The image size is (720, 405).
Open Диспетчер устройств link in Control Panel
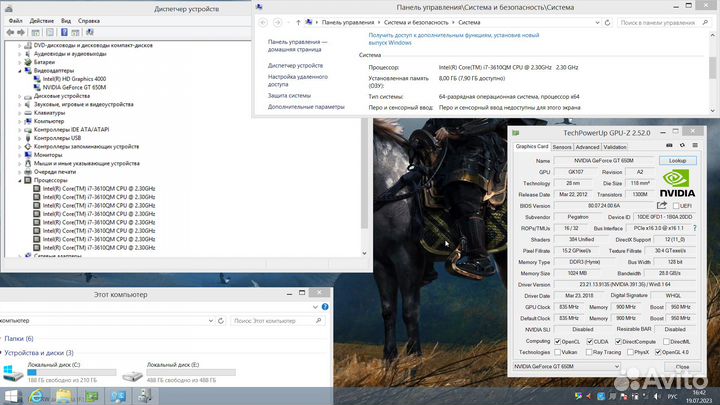pos(295,66)
